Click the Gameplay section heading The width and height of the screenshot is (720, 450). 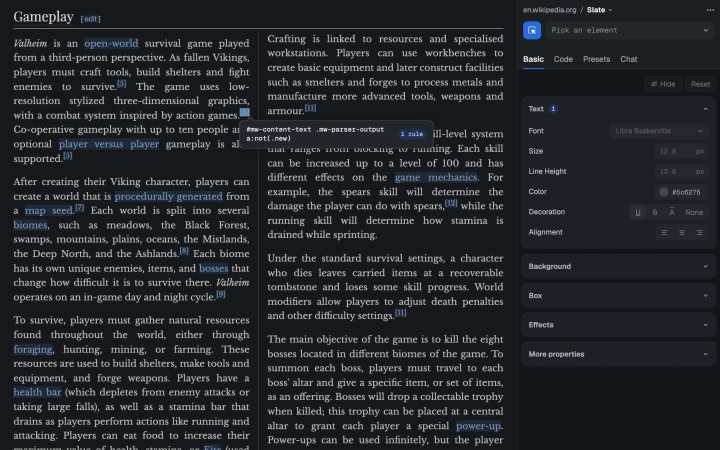point(43,17)
